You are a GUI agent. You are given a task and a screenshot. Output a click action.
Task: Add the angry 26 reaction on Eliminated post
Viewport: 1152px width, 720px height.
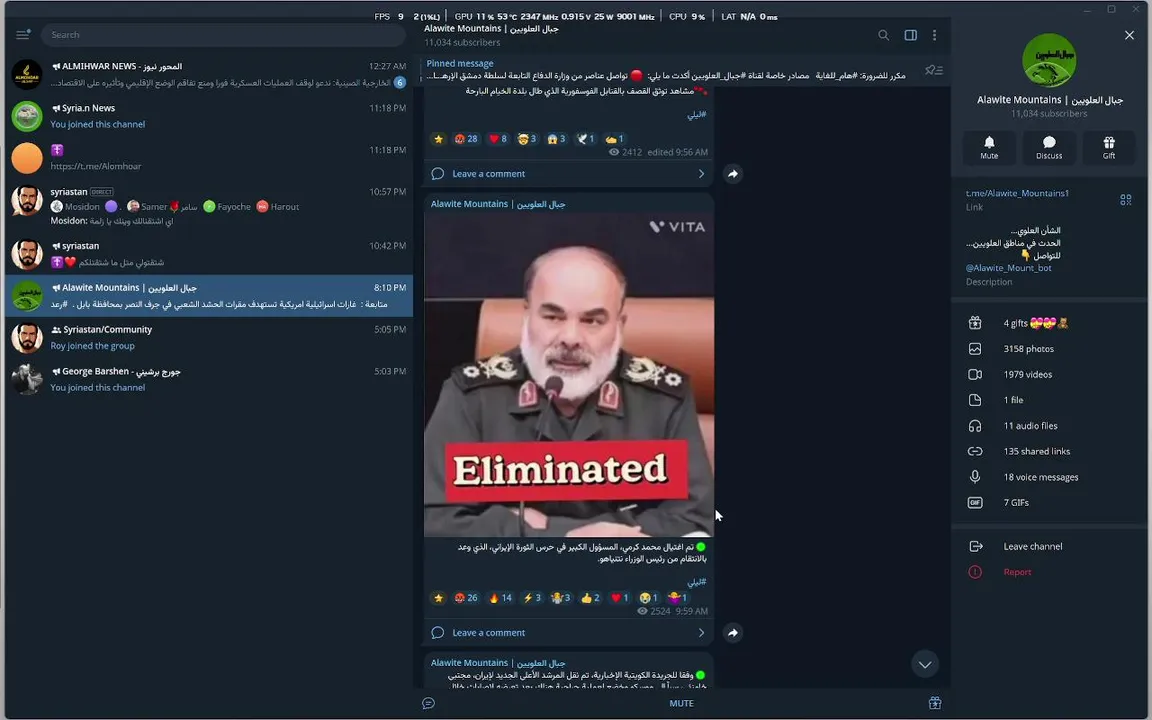click(466, 598)
